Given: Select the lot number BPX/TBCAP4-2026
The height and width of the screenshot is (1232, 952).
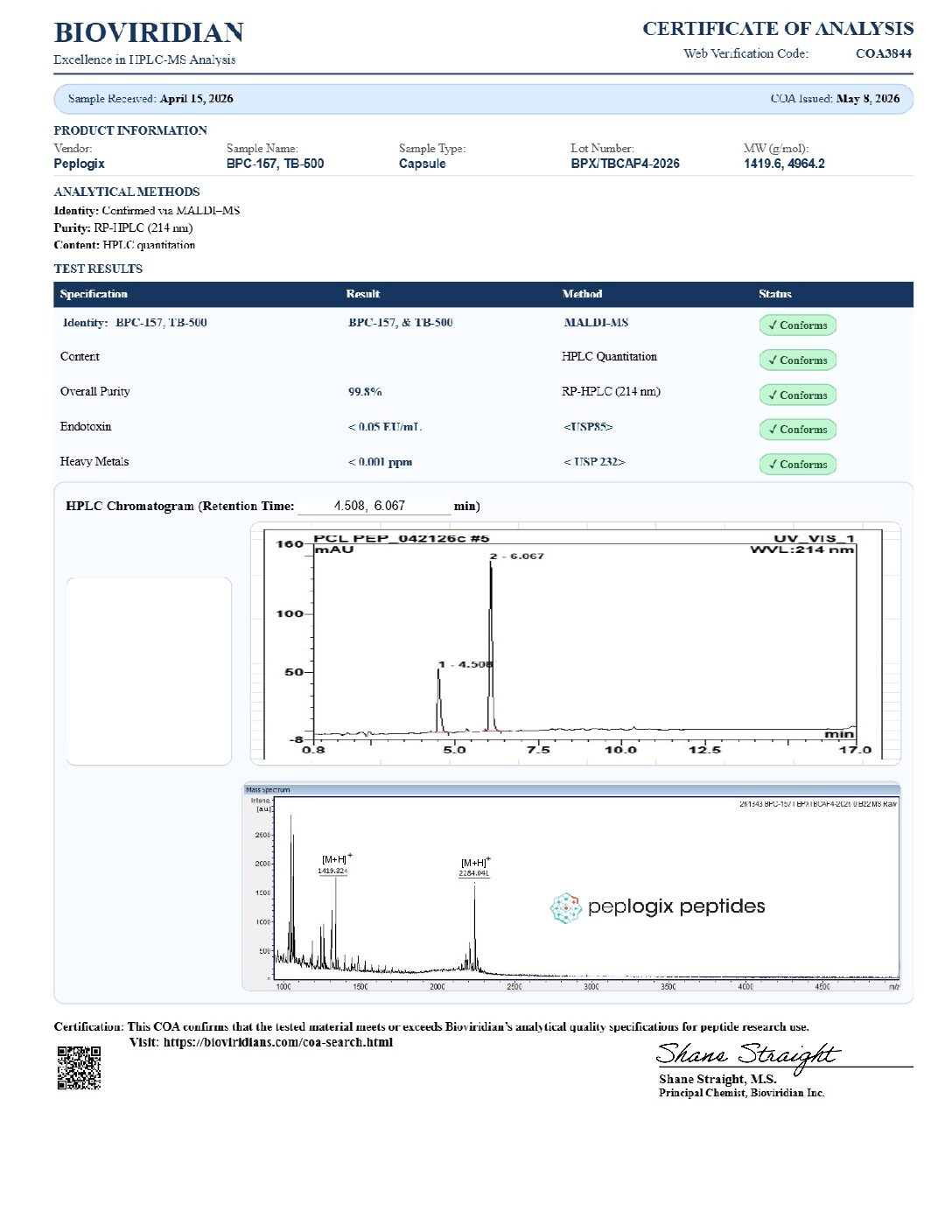Looking at the screenshot, I should coord(625,164).
